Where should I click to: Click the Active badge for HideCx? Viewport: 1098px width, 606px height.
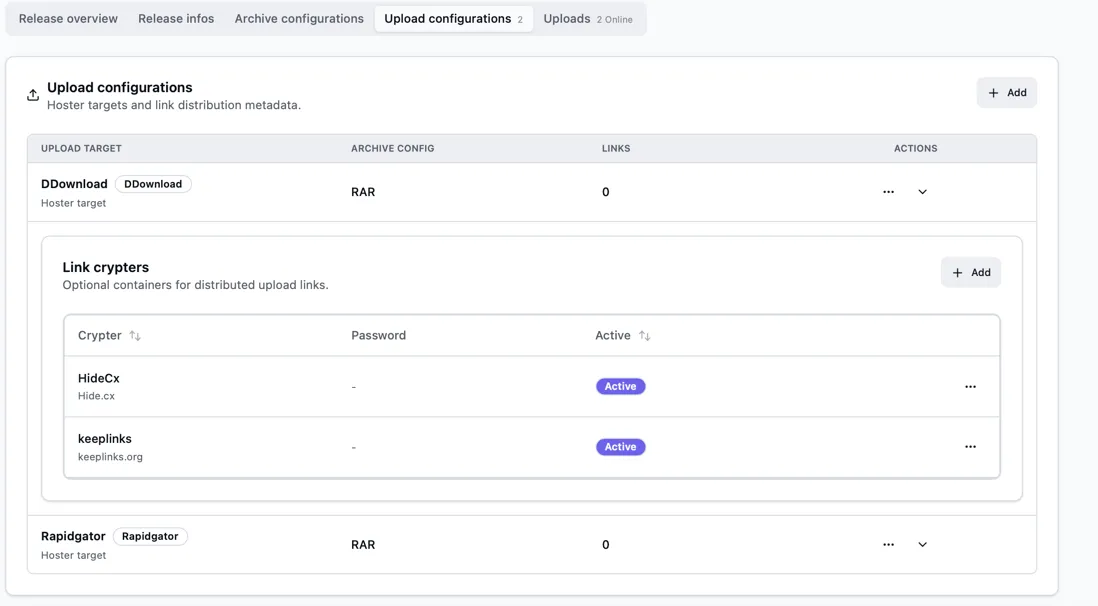click(x=620, y=387)
